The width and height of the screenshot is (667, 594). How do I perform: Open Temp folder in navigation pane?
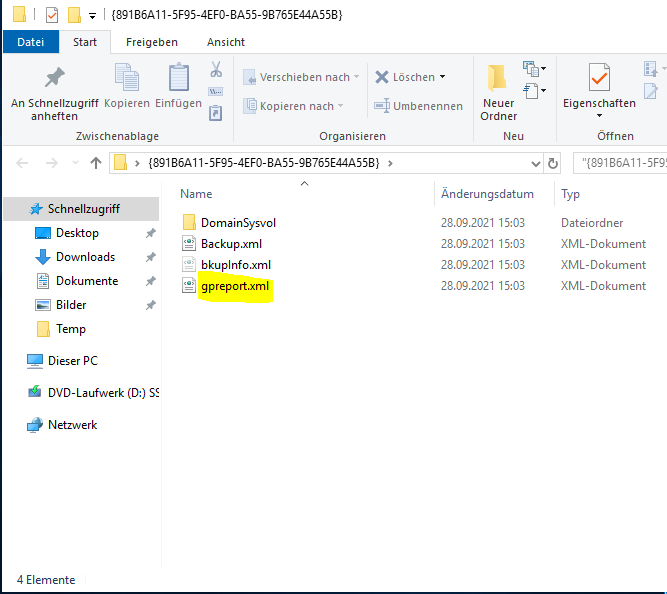pyautogui.click(x=71, y=329)
